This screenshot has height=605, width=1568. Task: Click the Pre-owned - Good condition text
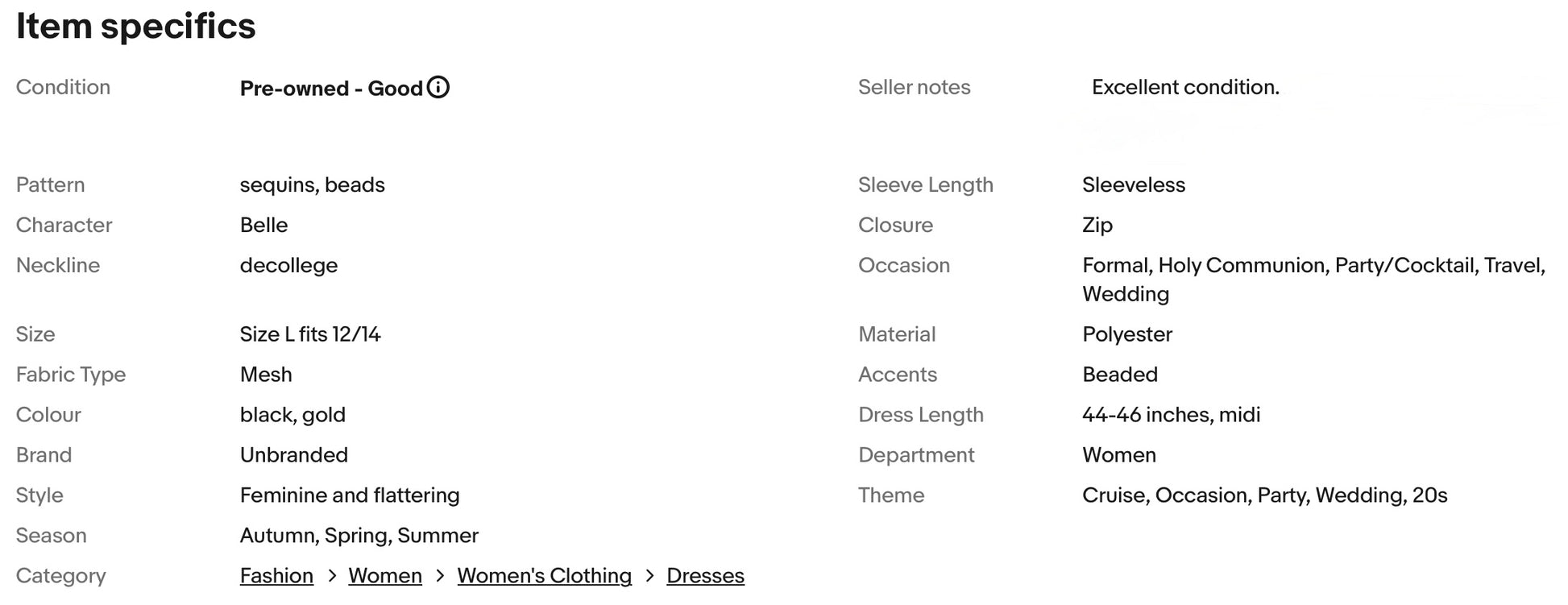[331, 89]
